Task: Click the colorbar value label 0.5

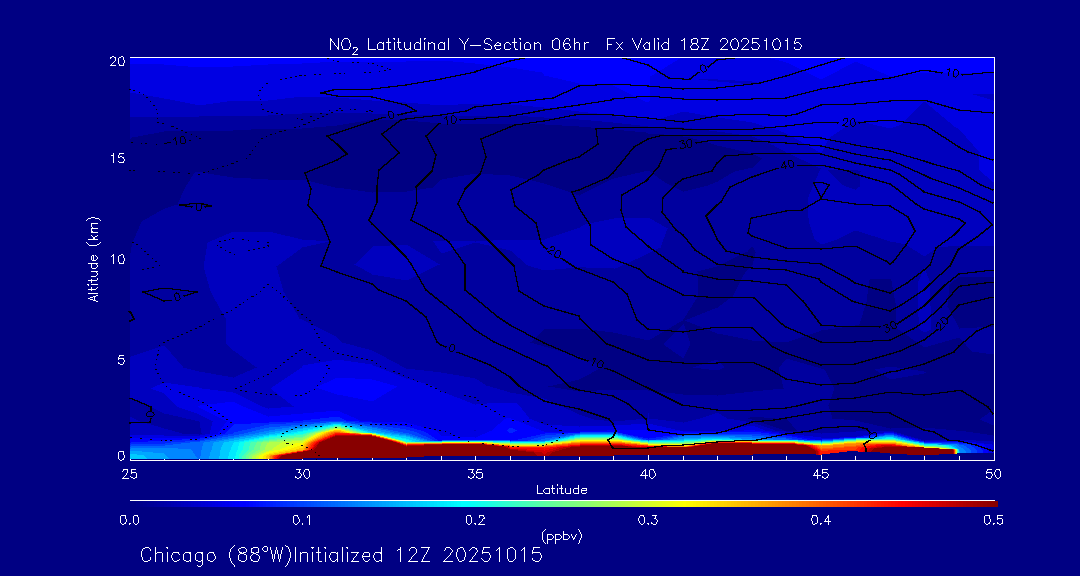Action: click(x=994, y=521)
